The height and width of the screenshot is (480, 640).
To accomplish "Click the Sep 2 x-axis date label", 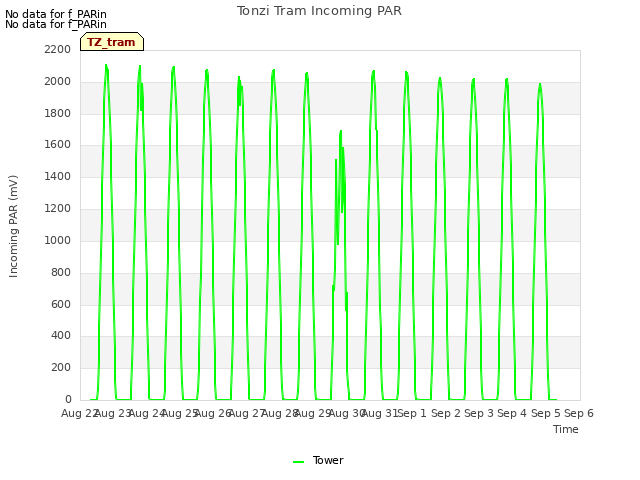I will point(446,413).
